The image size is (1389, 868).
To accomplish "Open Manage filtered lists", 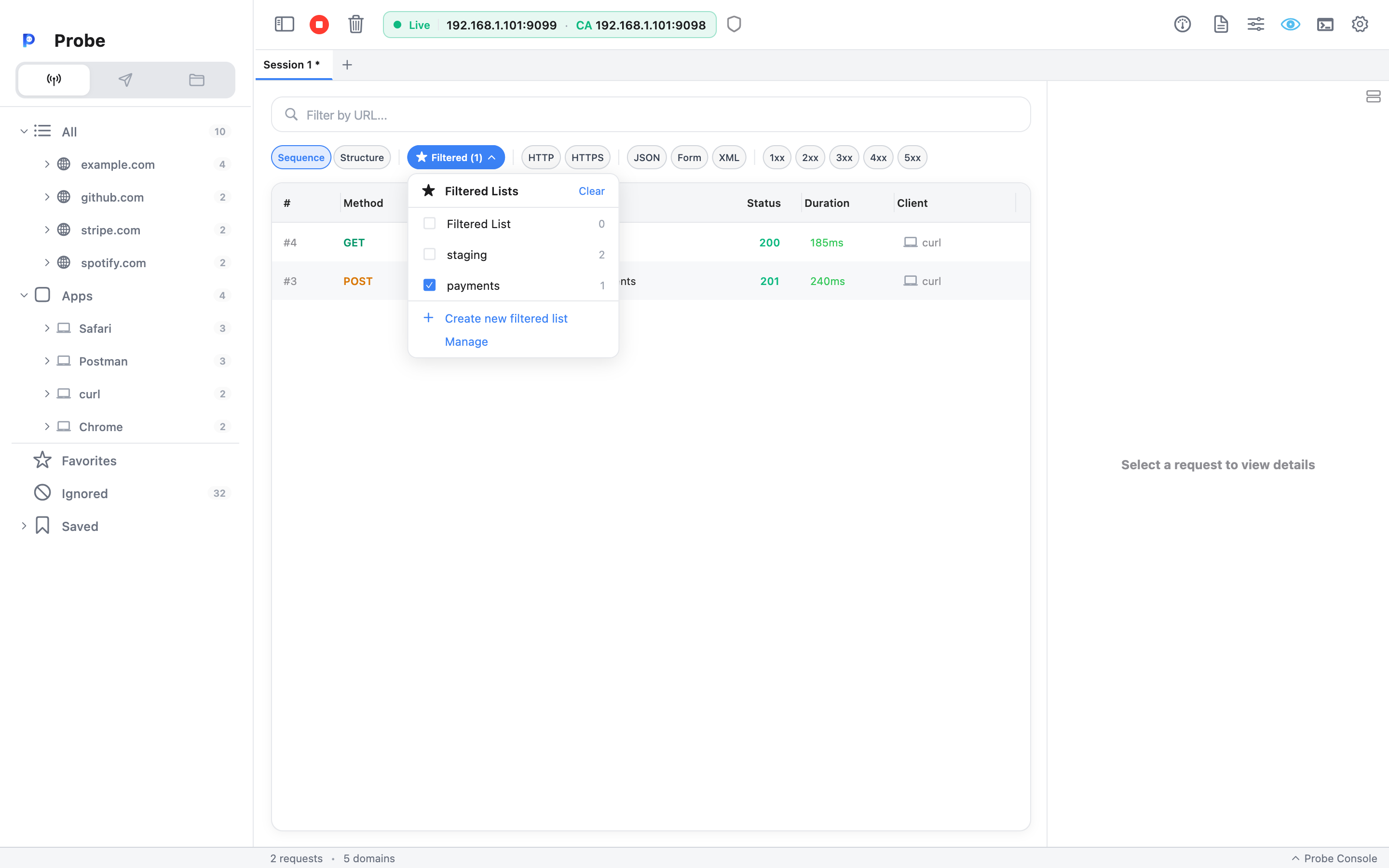I will tap(466, 341).
